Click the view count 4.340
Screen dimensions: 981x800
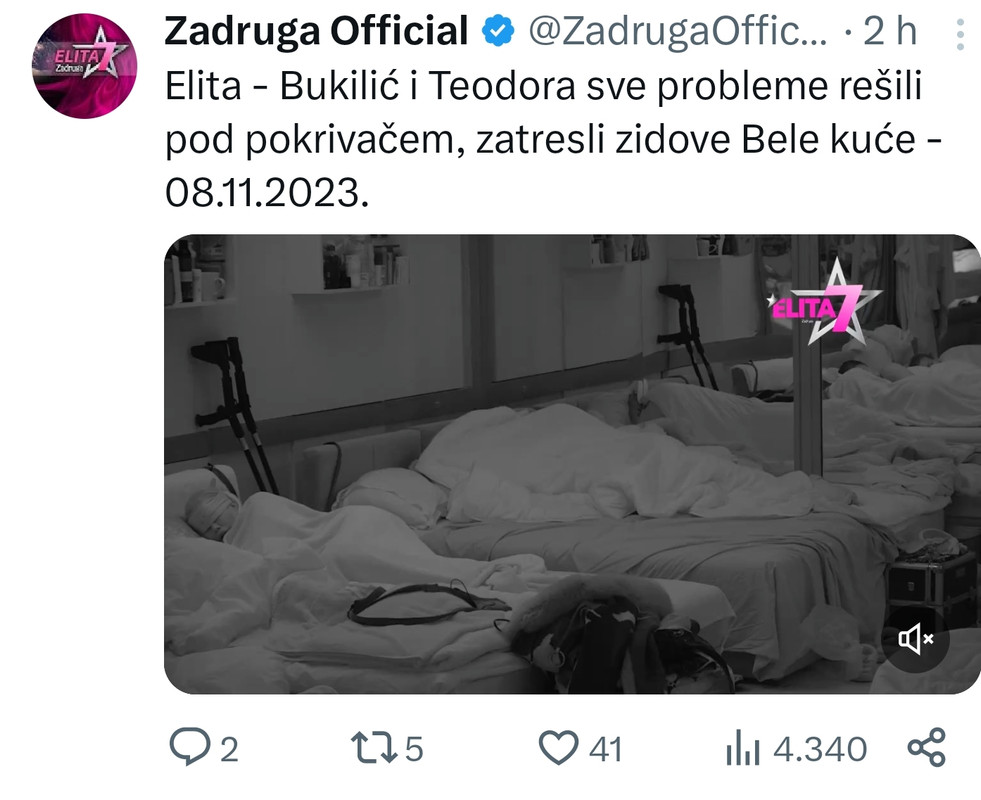tap(820, 749)
